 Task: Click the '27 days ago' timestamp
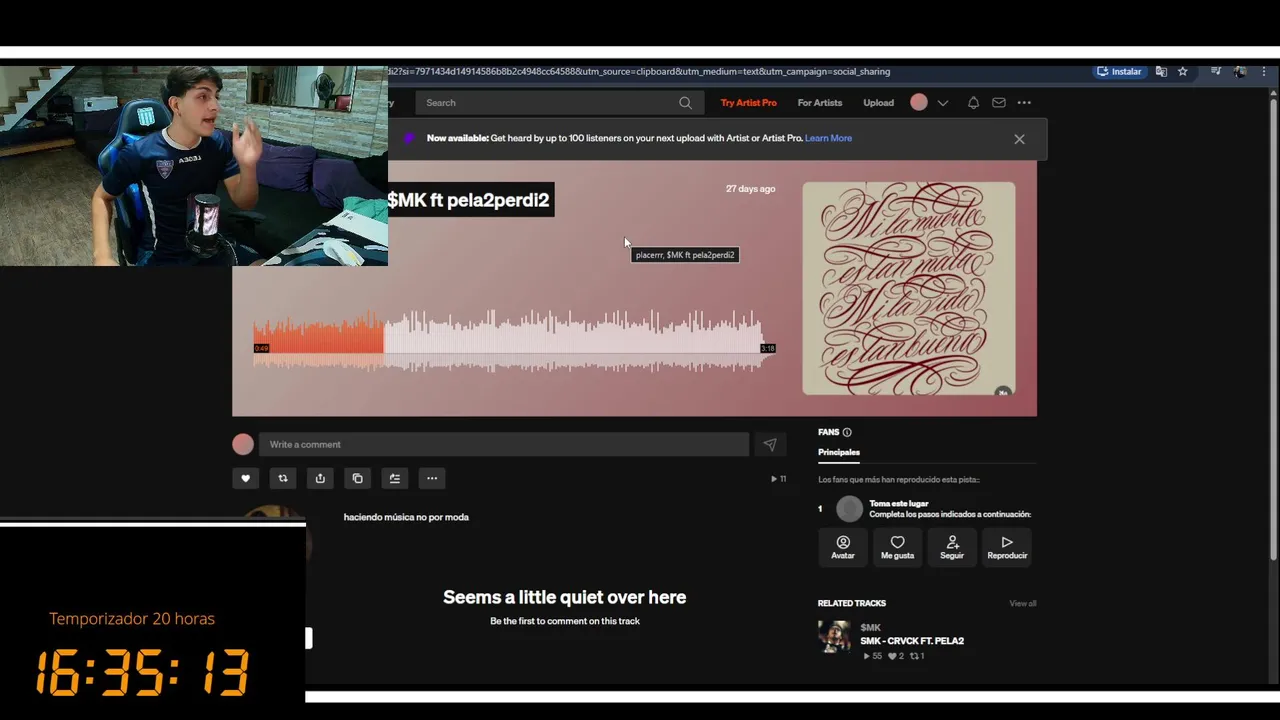tap(750, 189)
